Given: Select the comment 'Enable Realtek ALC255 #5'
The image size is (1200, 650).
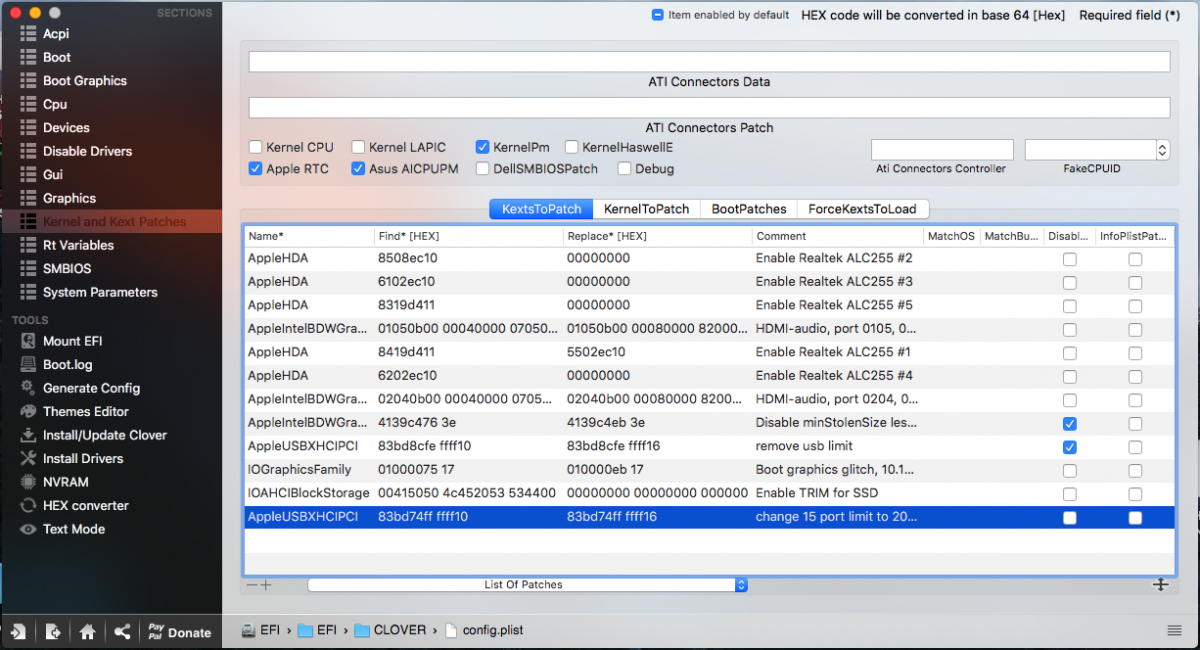Looking at the screenshot, I should (834, 305).
